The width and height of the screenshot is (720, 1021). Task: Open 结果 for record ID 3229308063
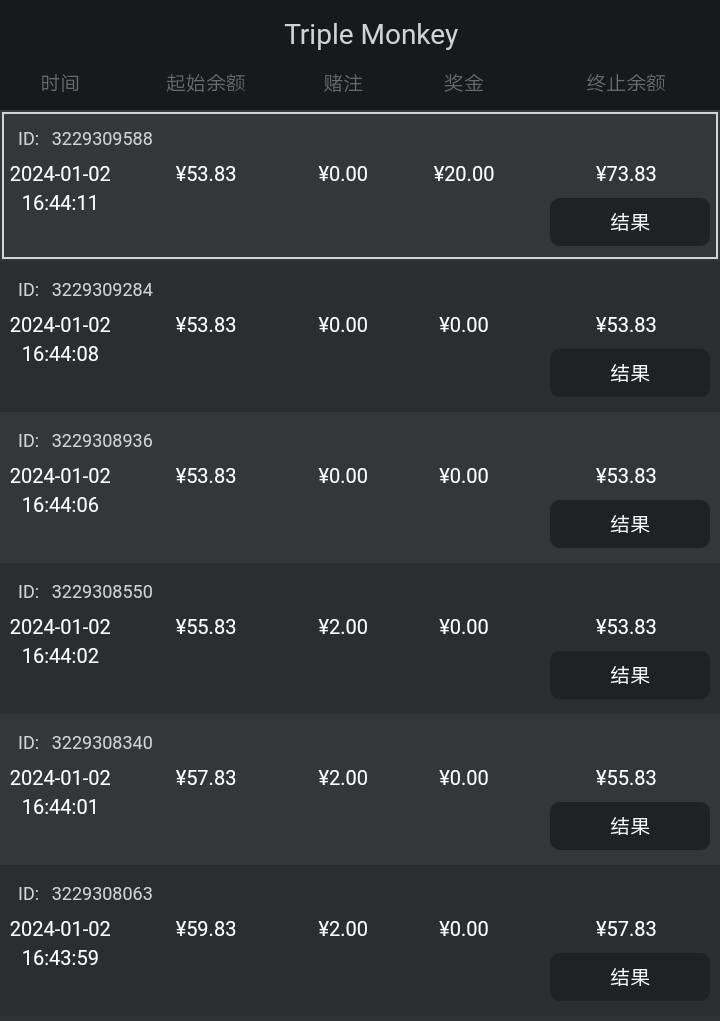click(630, 977)
